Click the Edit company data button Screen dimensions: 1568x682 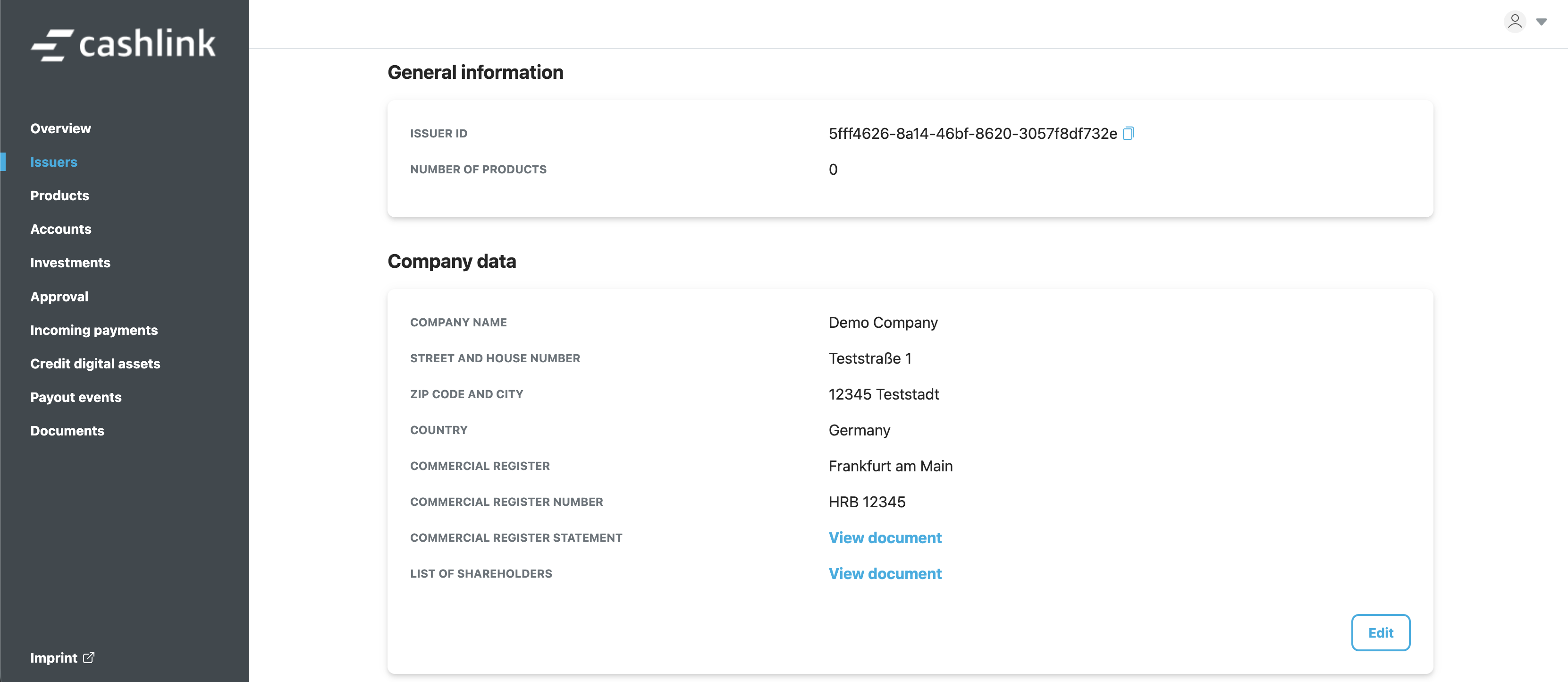[1380, 633]
